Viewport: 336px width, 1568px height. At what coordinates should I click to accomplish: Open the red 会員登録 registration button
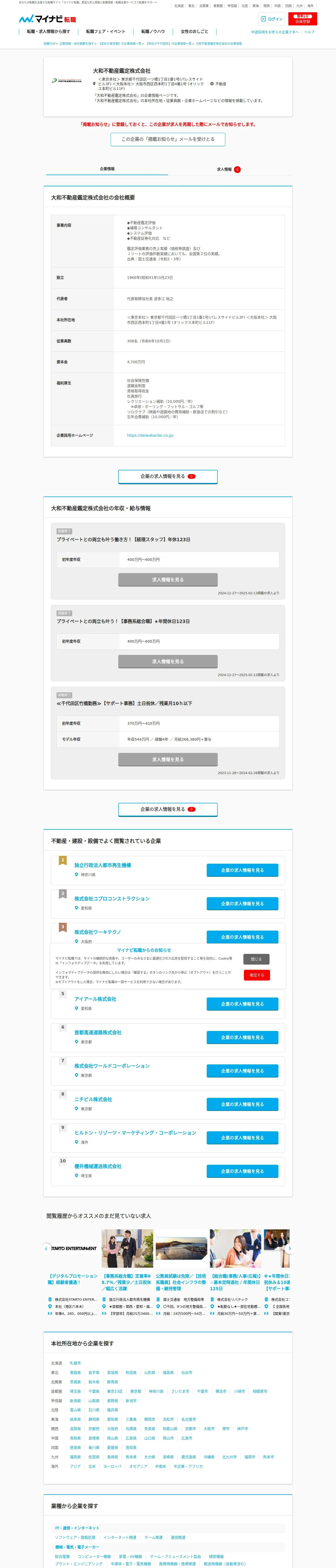pos(303,19)
